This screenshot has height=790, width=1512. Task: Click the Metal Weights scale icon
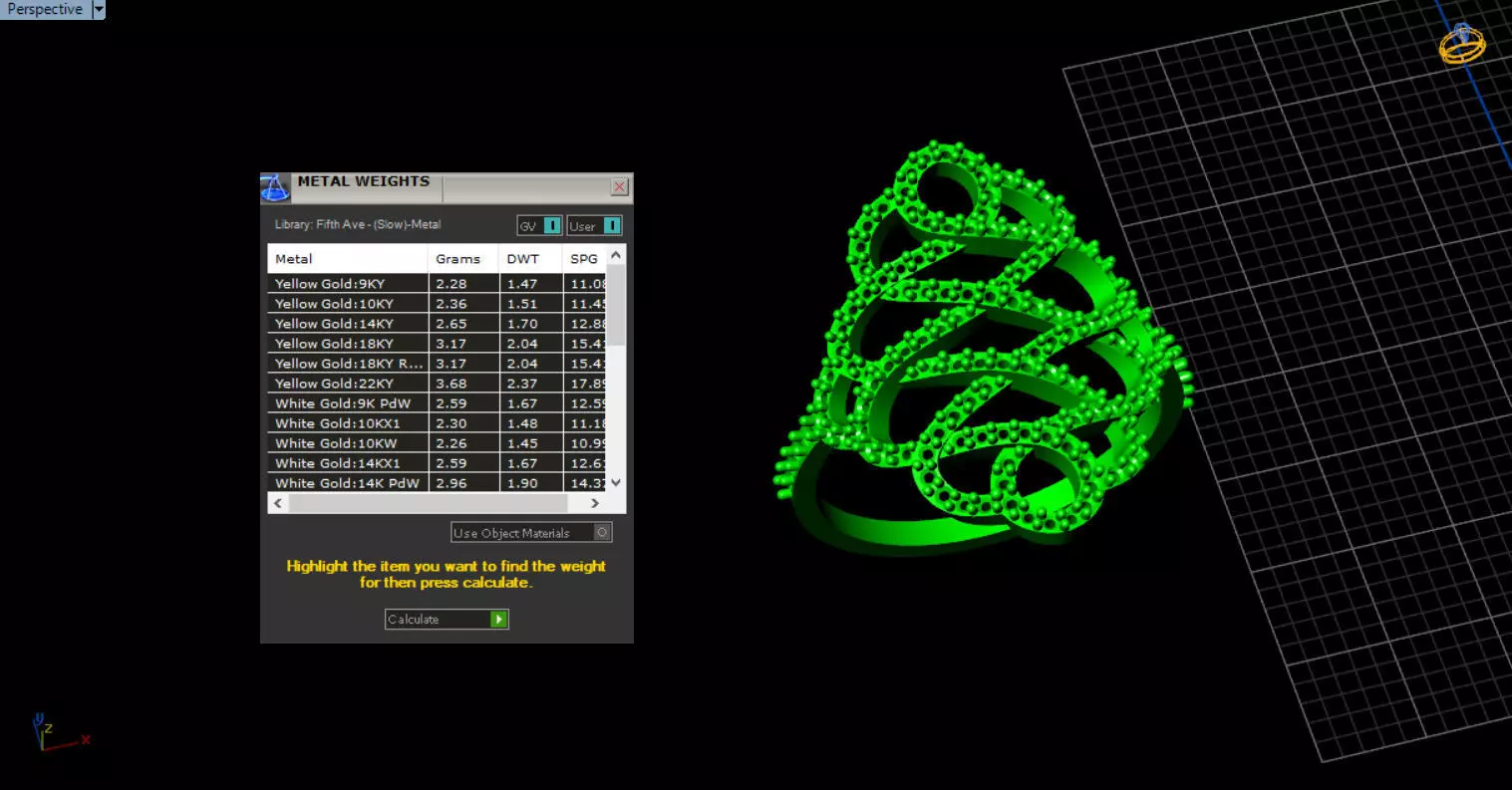click(x=275, y=187)
